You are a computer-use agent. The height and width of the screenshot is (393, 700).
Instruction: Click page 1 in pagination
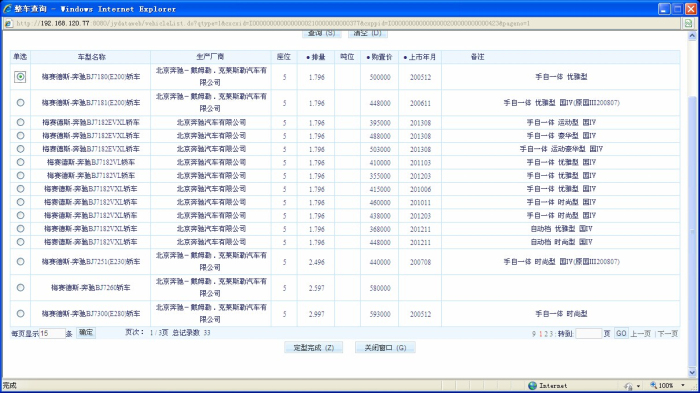point(540,334)
